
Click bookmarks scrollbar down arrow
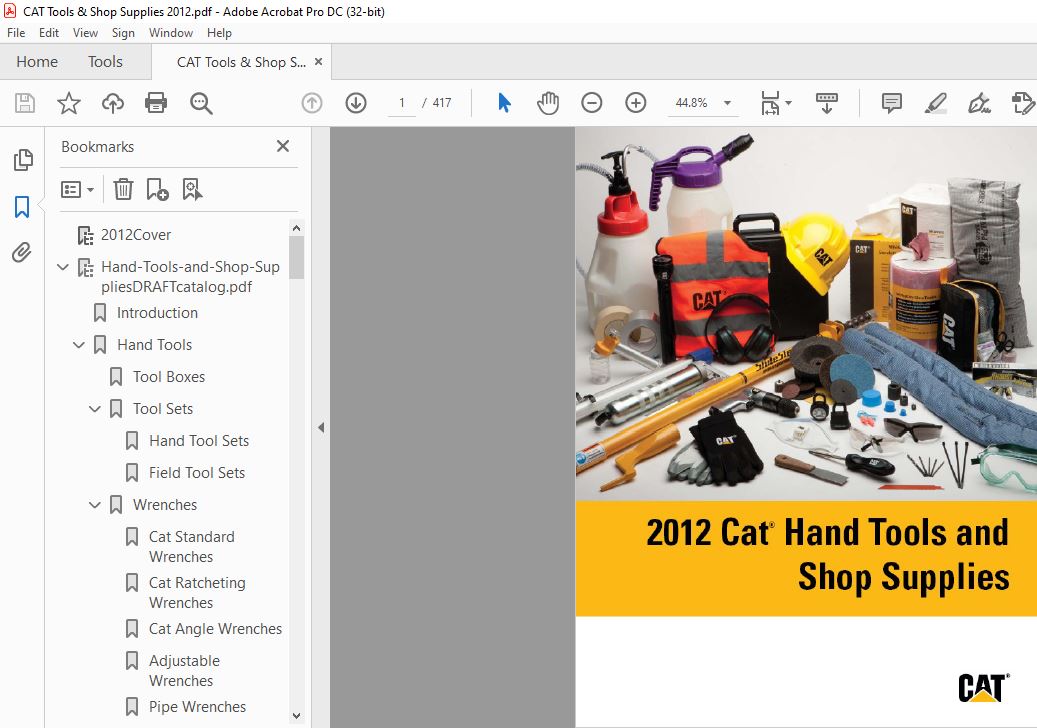click(297, 716)
